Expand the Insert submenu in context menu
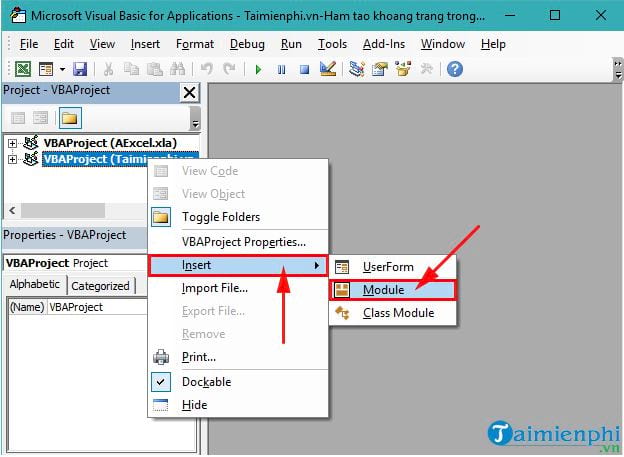This screenshot has width=624, height=457. pyautogui.click(x=238, y=266)
